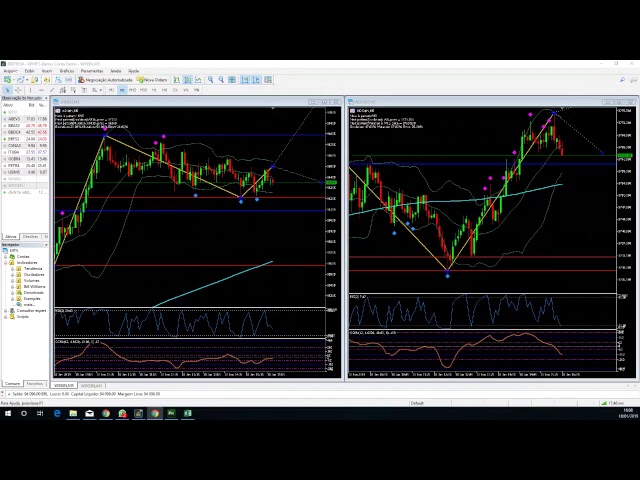This screenshot has height=480, width=640.
Task: Open Mail app from the taskbar
Action: (89, 413)
